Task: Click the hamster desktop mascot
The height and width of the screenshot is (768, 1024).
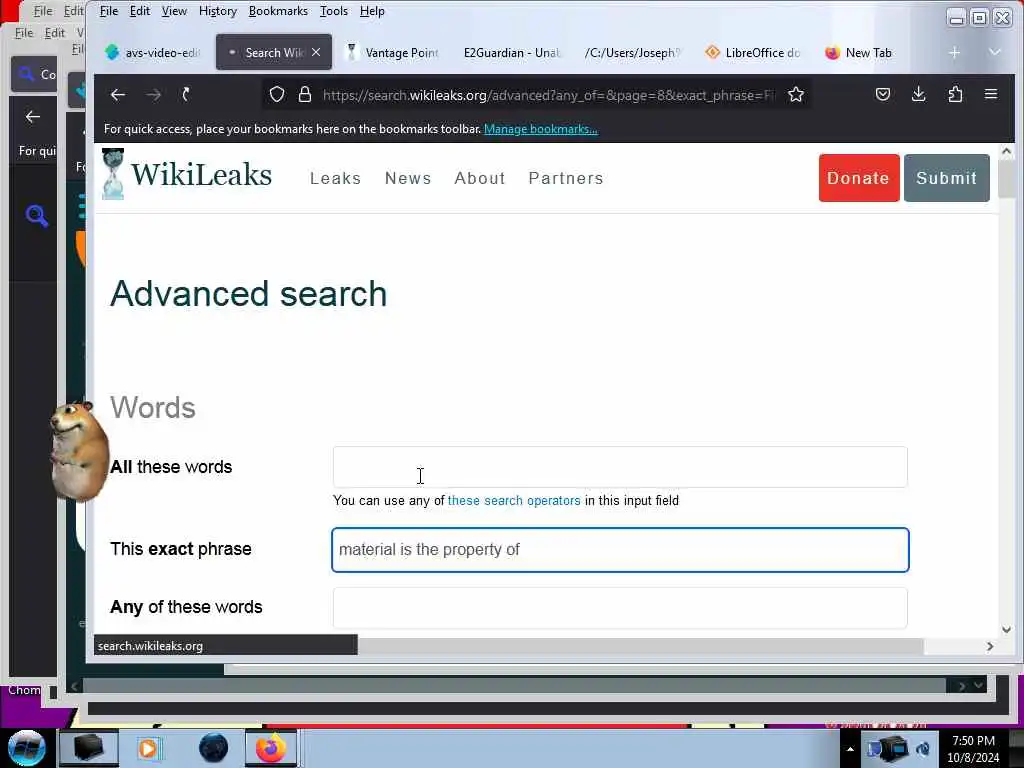Action: [x=80, y=452]
